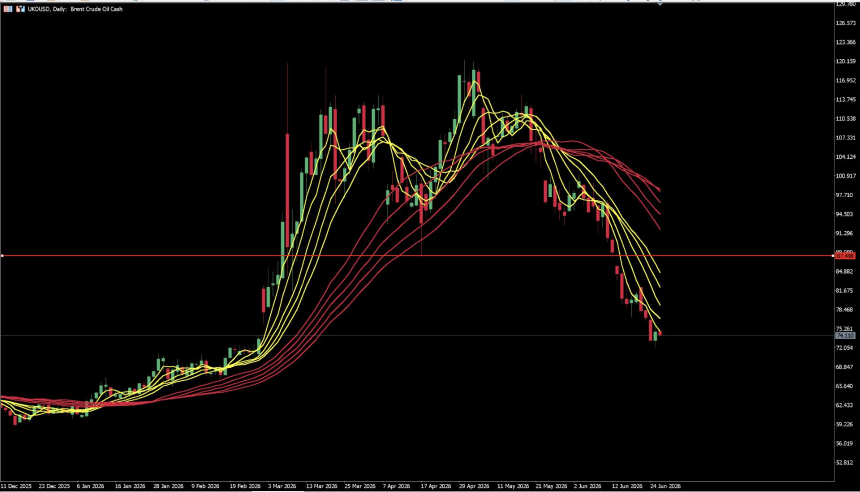
Task: Click price scale value 110.538
Action: coord(845,118)
